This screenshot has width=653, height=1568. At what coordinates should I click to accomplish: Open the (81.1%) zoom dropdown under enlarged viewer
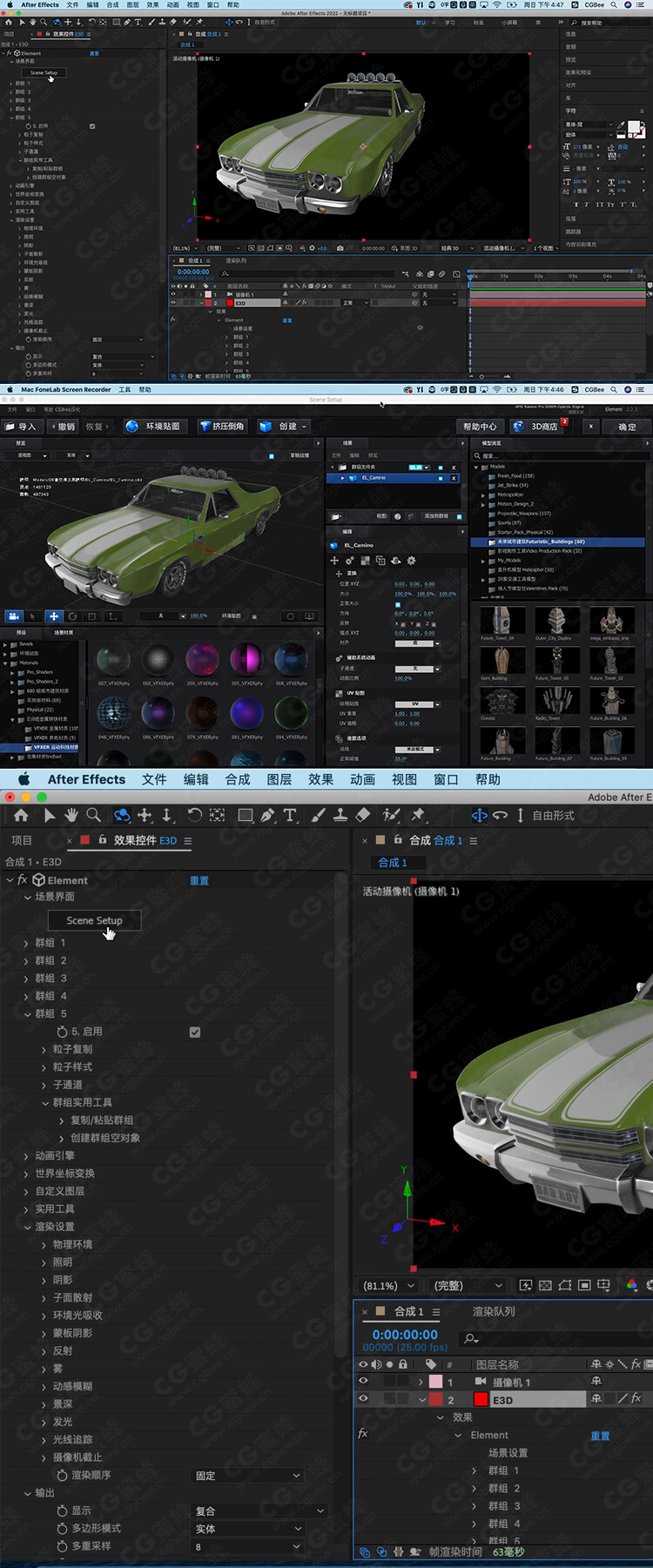coord(390,1285)
